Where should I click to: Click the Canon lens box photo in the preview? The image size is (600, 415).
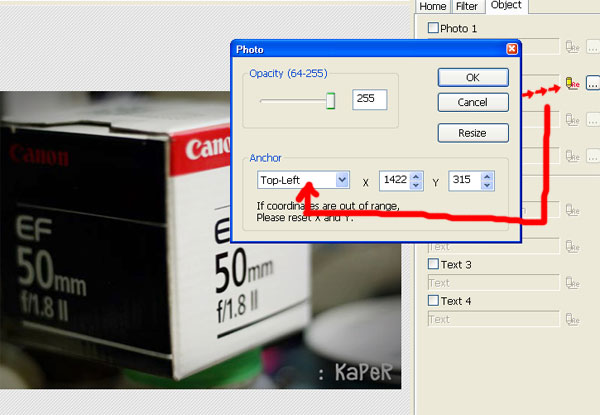tap(201, 240)
